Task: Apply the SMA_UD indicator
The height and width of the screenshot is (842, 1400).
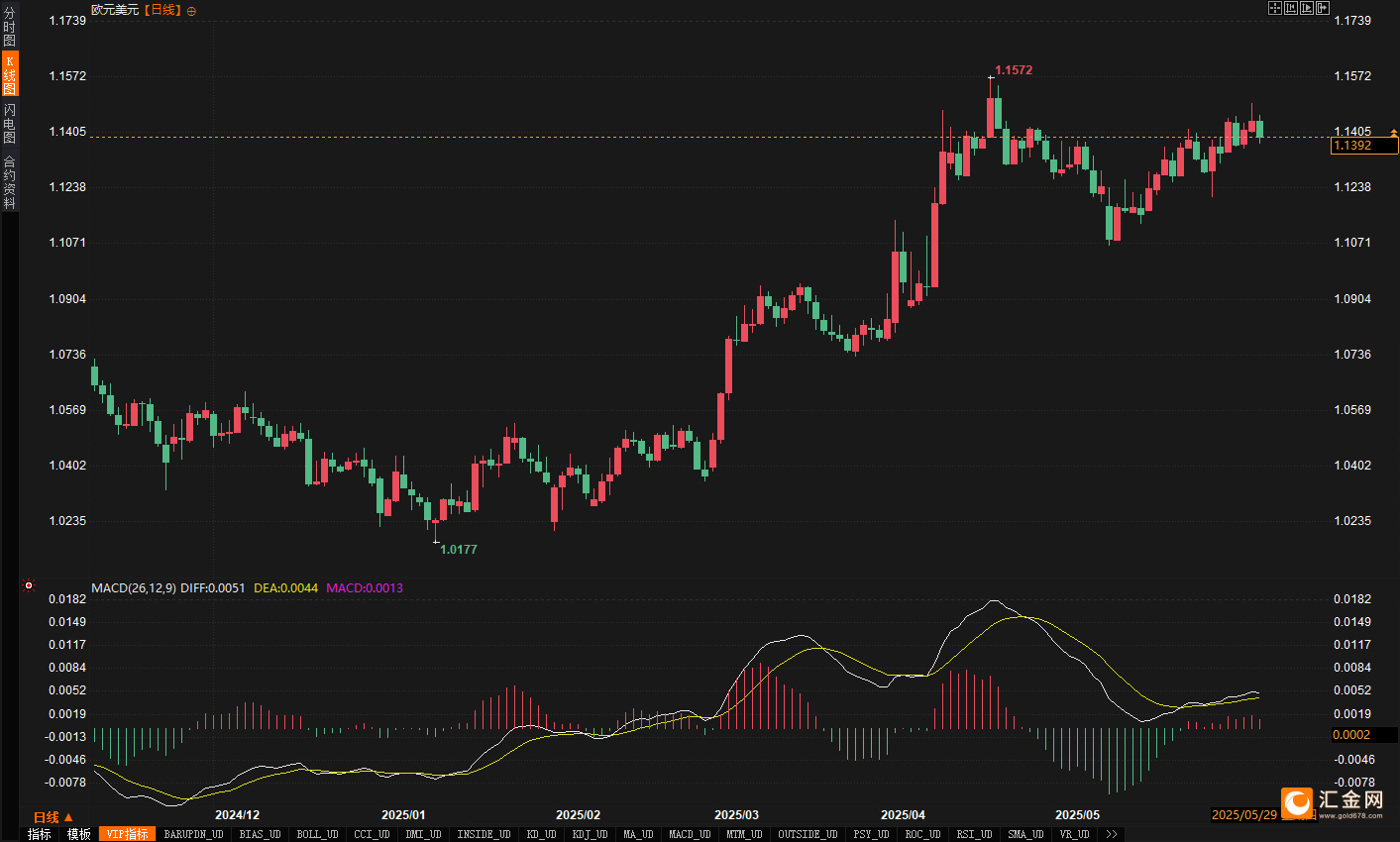Action: click(1026, 834)
